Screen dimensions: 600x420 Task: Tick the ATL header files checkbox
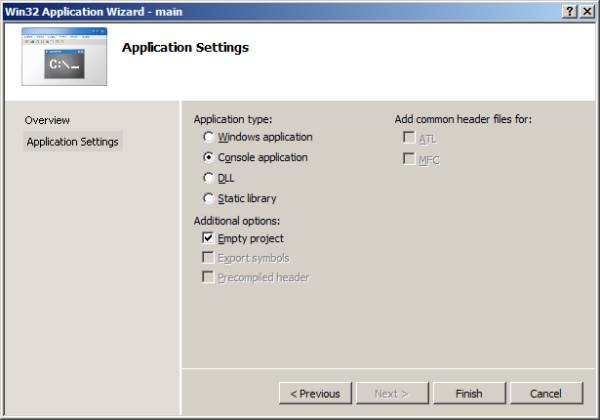pos(409,138)
